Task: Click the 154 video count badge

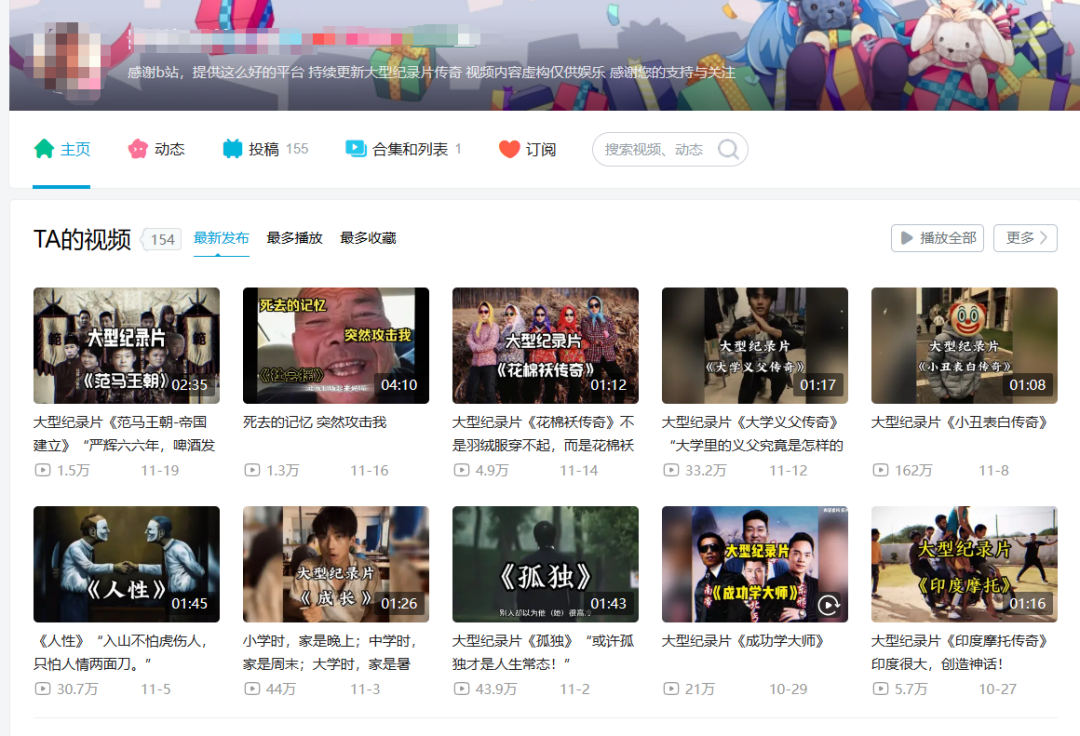Action: 161,240
